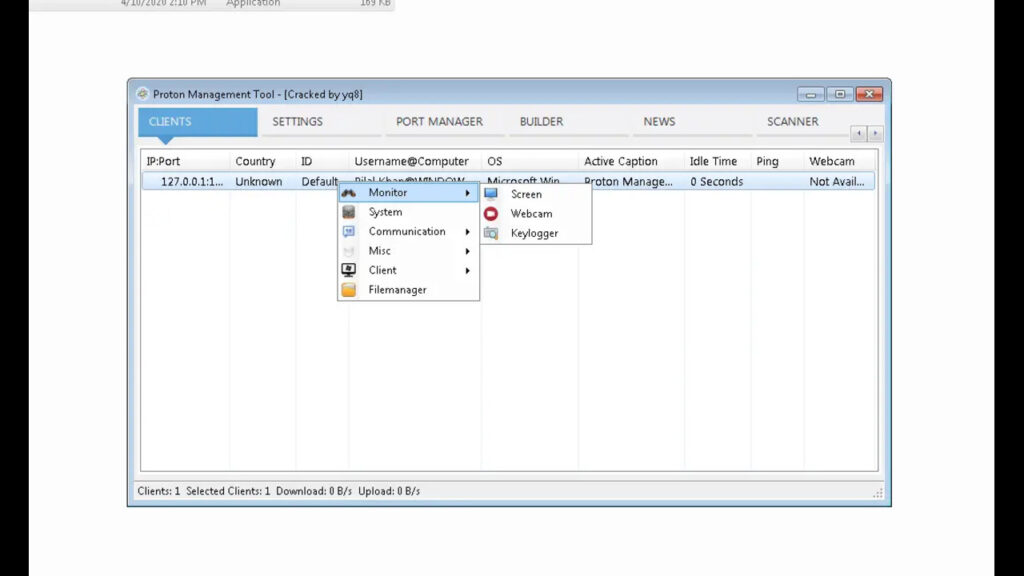Click the Keylogger entry's icon

pos(491,233)
